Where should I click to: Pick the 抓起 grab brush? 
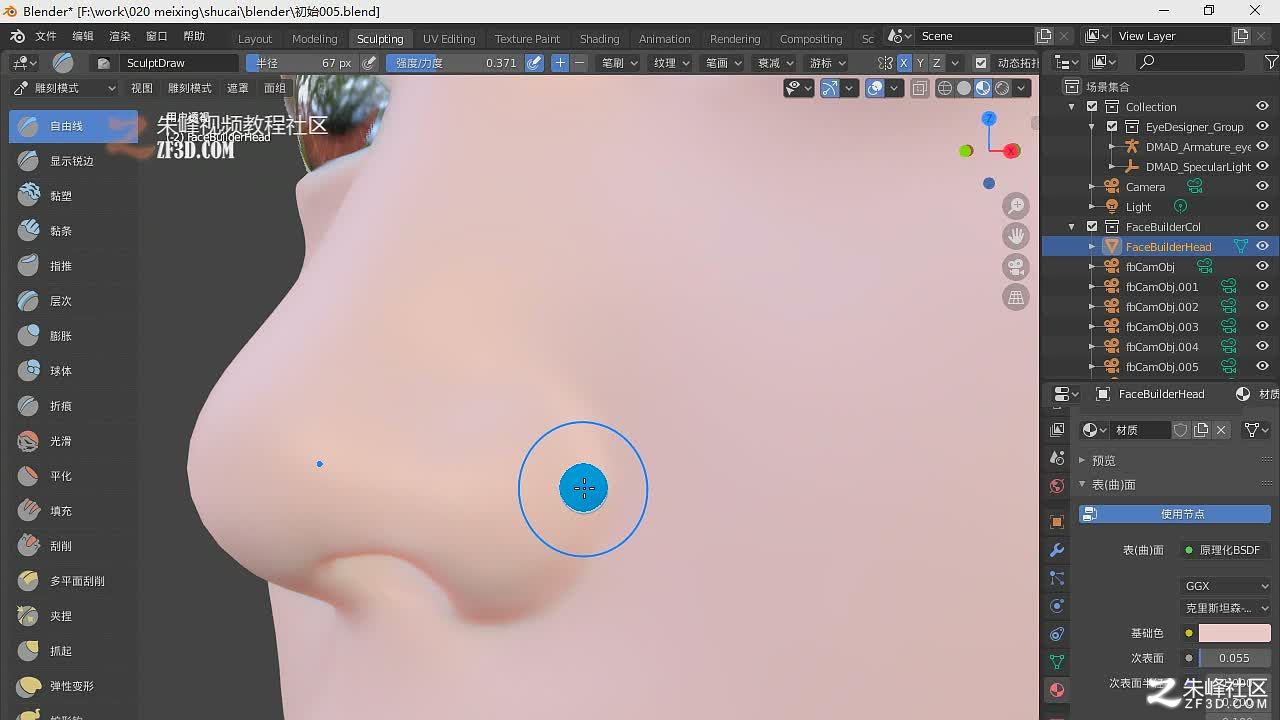point(73,651)
